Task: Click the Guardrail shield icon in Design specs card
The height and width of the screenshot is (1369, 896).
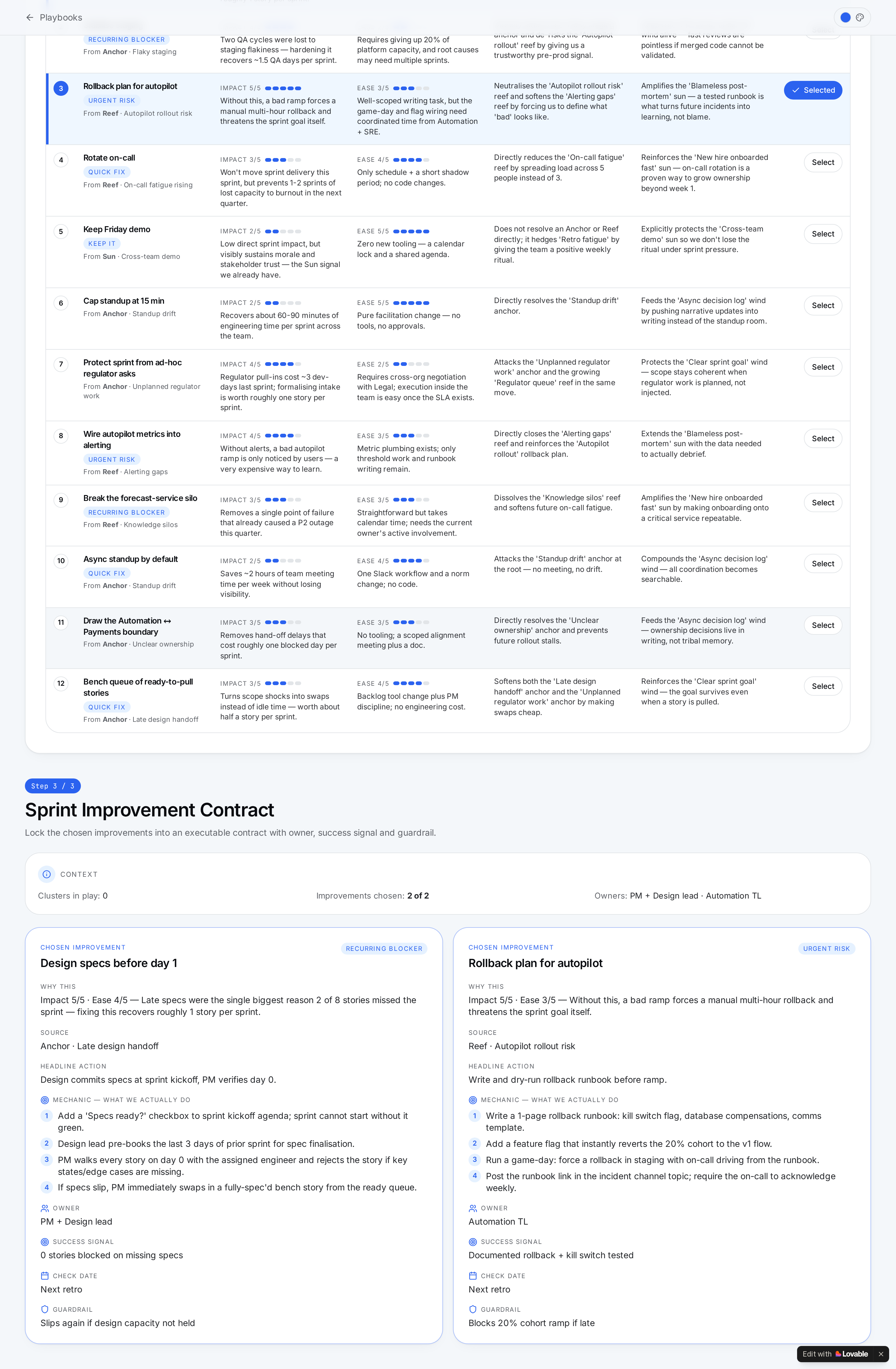Action: point(45,1309)
